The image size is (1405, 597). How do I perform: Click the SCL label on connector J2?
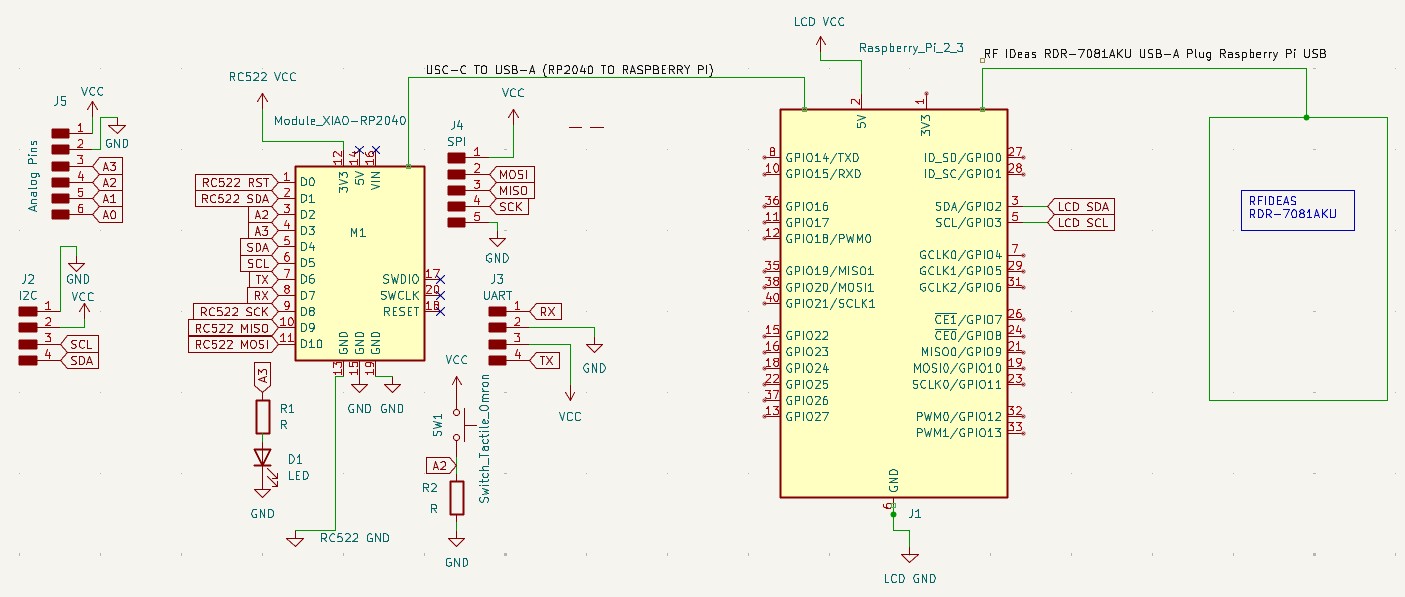pyautogui.click(x=80, y=344)
